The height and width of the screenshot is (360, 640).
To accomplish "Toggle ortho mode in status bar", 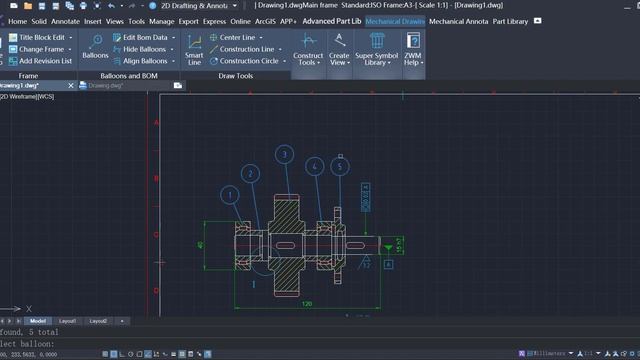I will 122,354.
